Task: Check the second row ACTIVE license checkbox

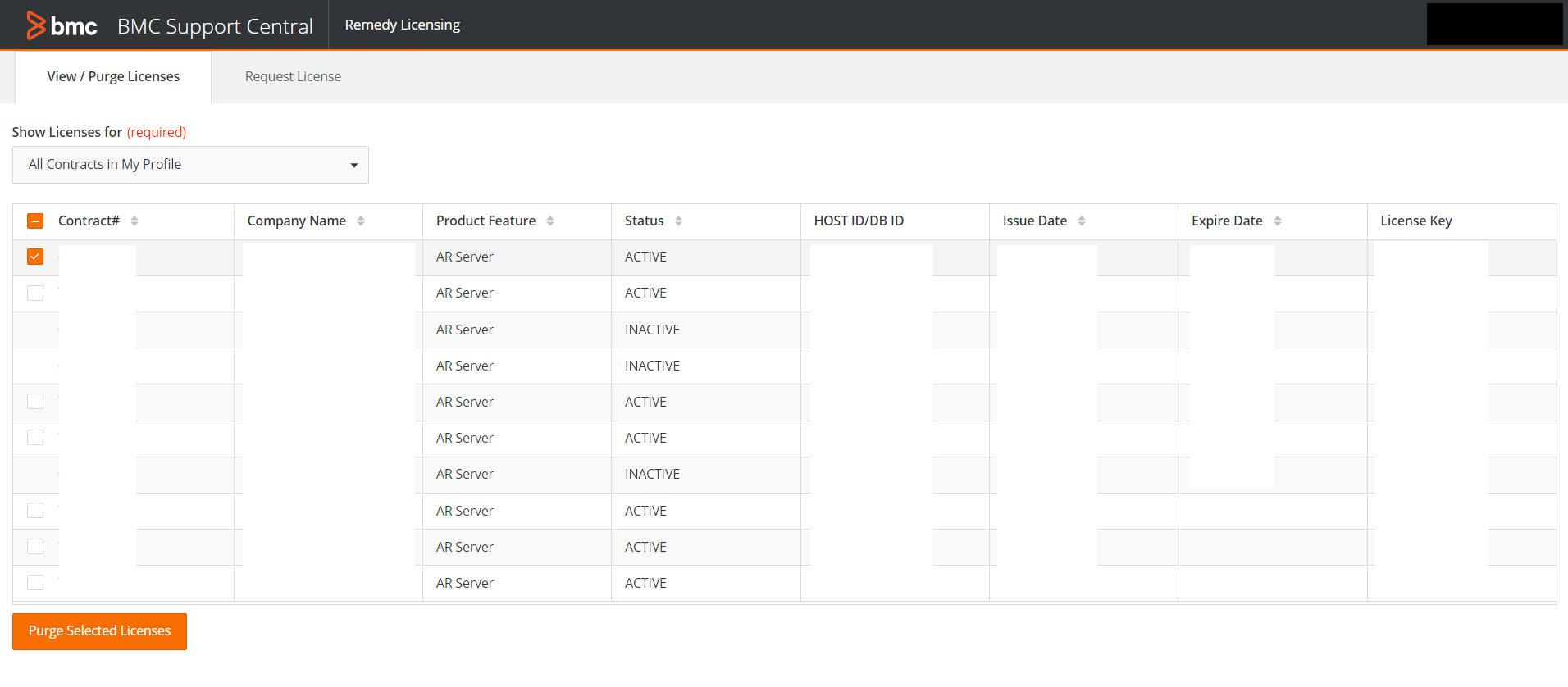Action: [x=35, y=293]
